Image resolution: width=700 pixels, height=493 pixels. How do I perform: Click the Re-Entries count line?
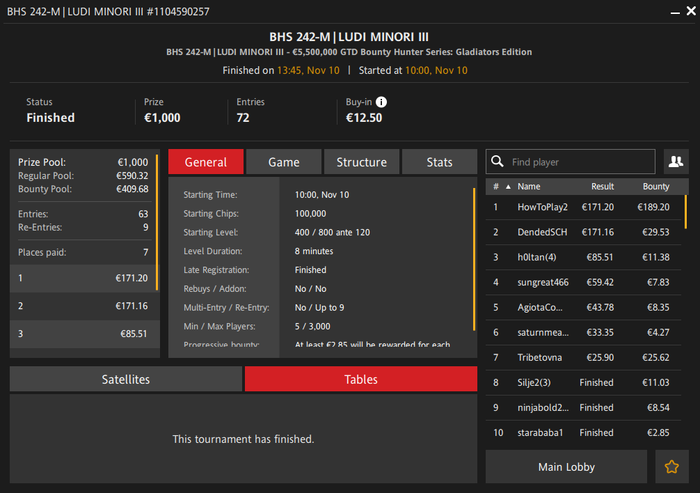[x=83, y=227]
